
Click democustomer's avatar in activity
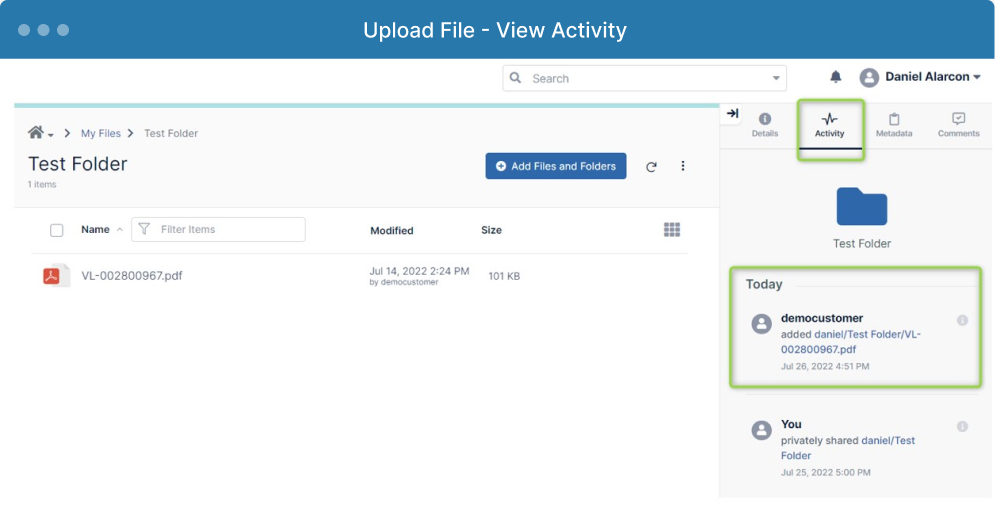(x=761, y=324)
